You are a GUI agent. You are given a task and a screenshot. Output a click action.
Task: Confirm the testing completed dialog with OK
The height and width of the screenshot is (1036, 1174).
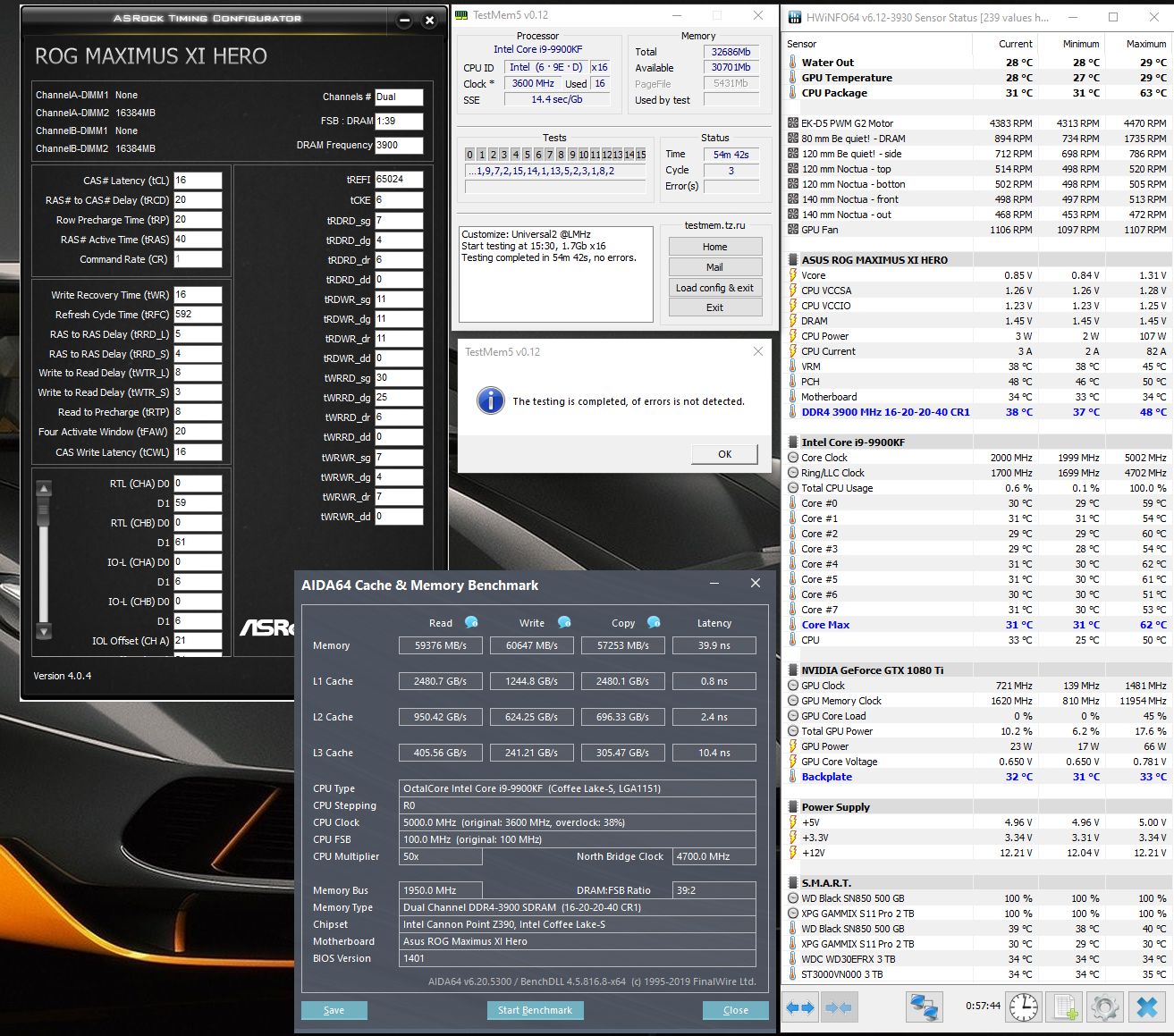click(x=725, y=454)
